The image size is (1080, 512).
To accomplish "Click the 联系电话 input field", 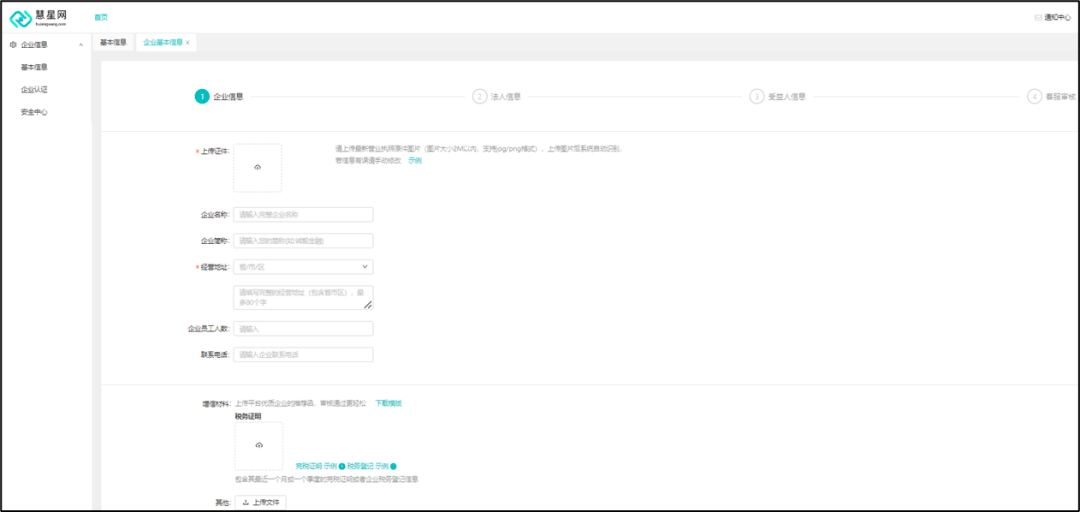I will pos(303,355).
